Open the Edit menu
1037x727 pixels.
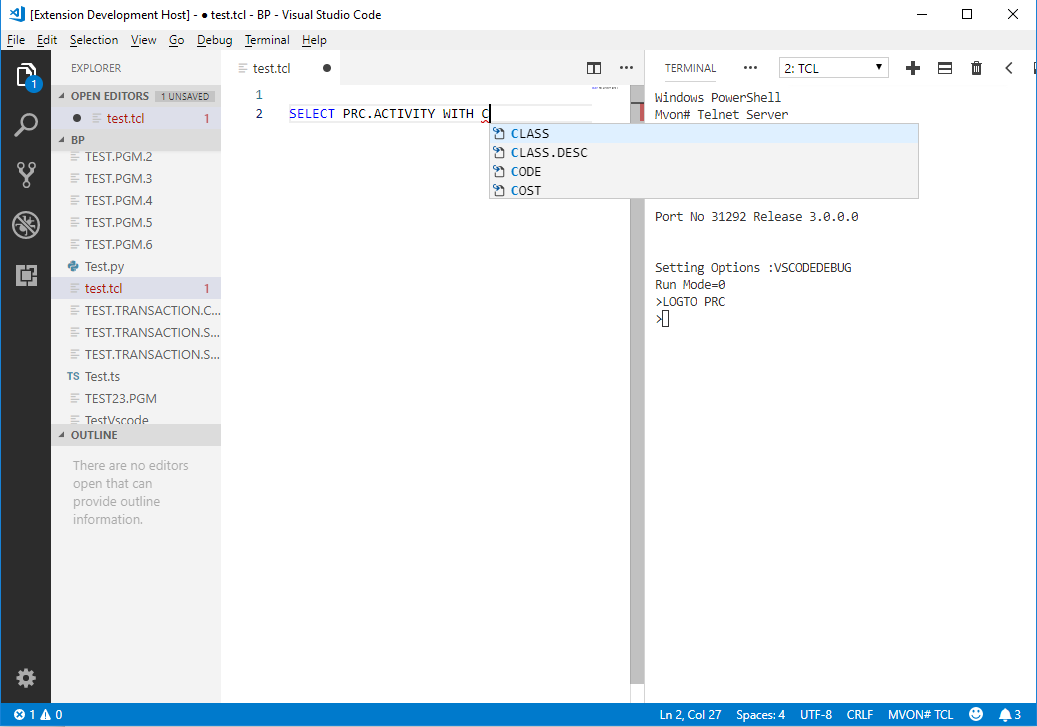pyautogui.click(x=46, y=40)
